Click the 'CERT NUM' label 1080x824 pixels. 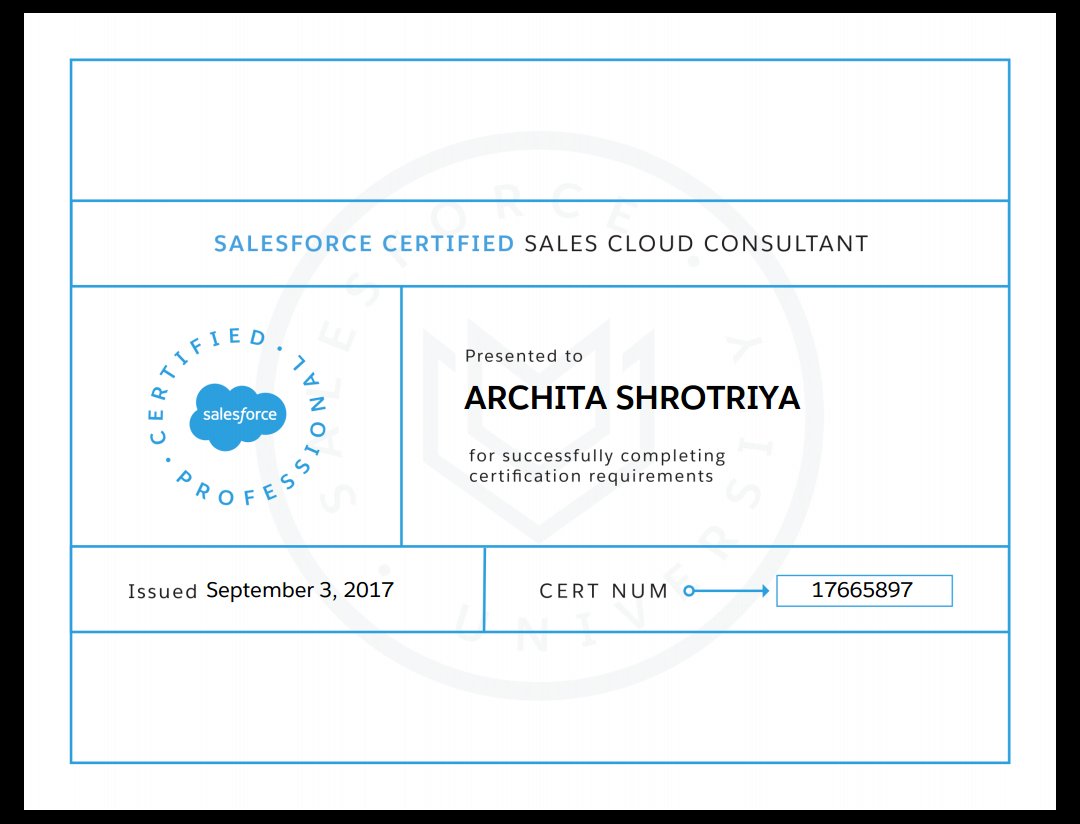click(x=603, y=591)
